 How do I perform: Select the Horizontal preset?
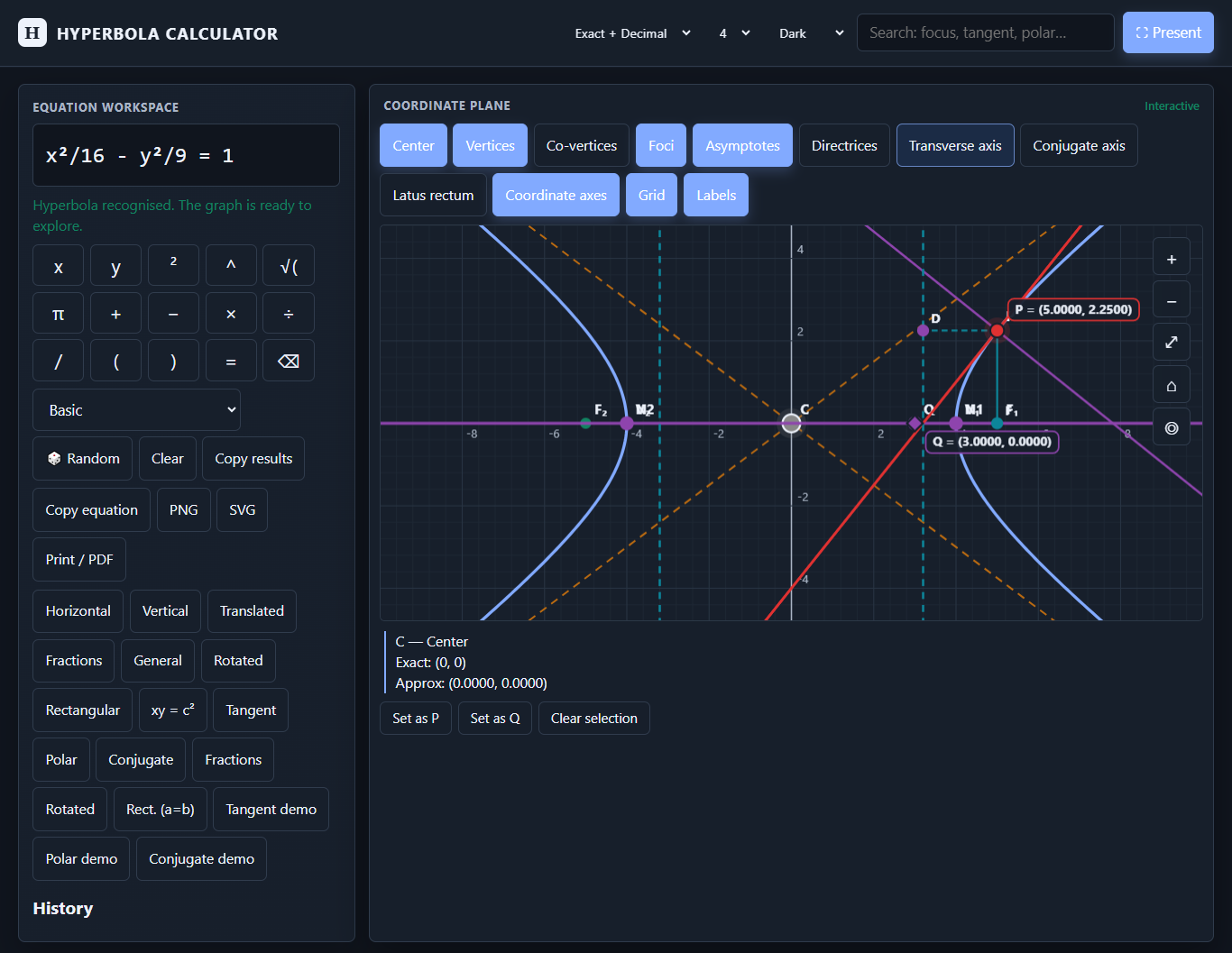(x=78, y=611)
